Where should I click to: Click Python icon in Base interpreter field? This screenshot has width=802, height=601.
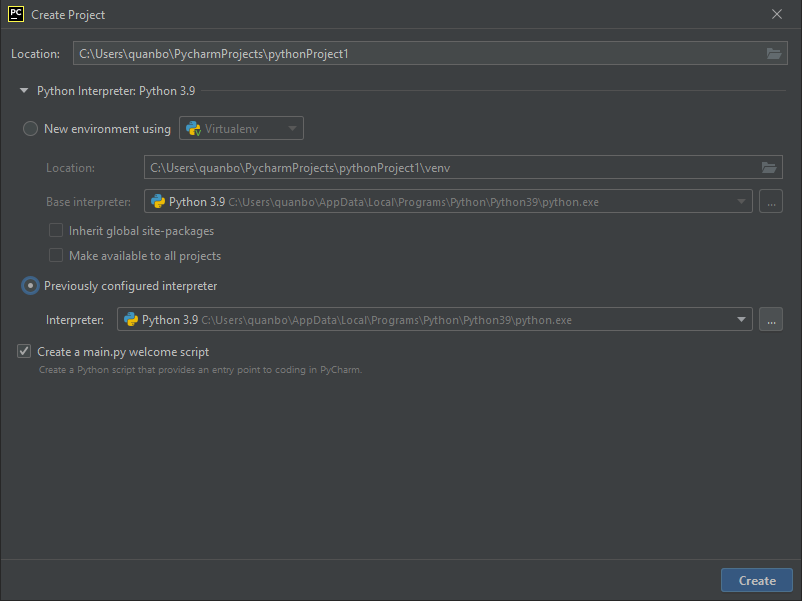coord(158,202)
